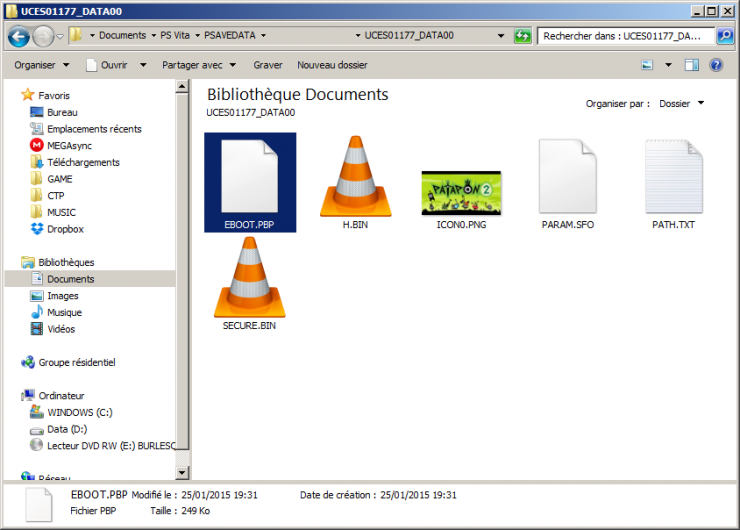This screenshot has width=740, height=530.
Task: Select Documents in the address breadcrumb
Action: point(122,35)
